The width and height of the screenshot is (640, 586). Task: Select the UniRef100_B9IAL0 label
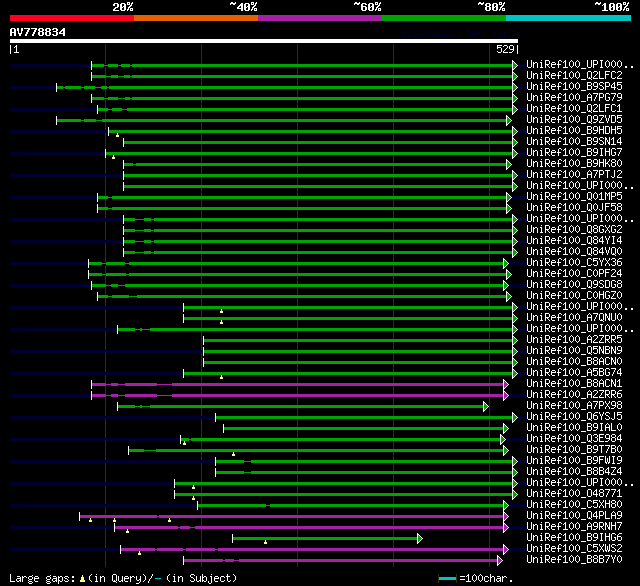[574, 428]
